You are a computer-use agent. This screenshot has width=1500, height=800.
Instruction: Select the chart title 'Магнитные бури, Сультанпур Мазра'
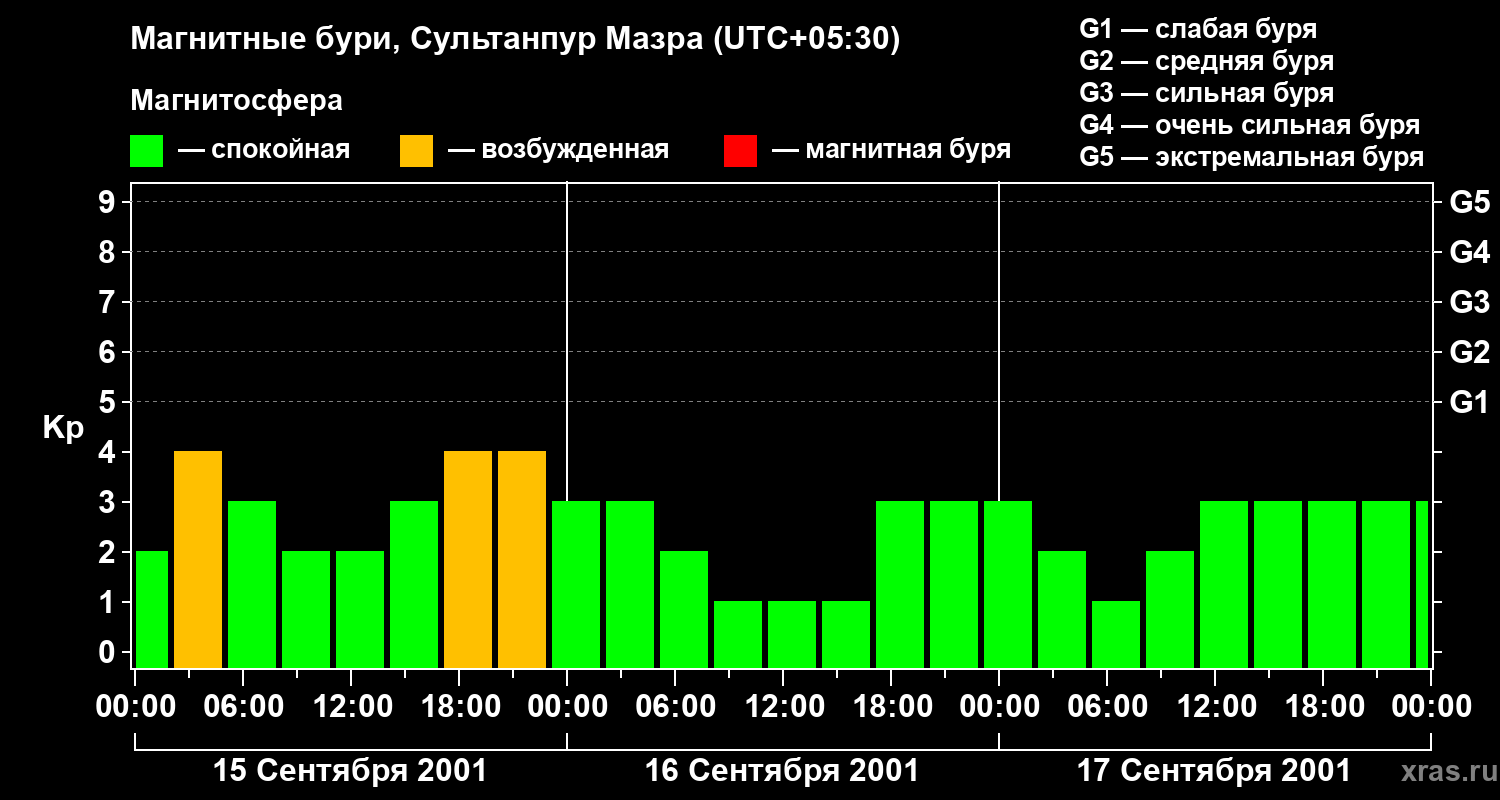(417, 40)
